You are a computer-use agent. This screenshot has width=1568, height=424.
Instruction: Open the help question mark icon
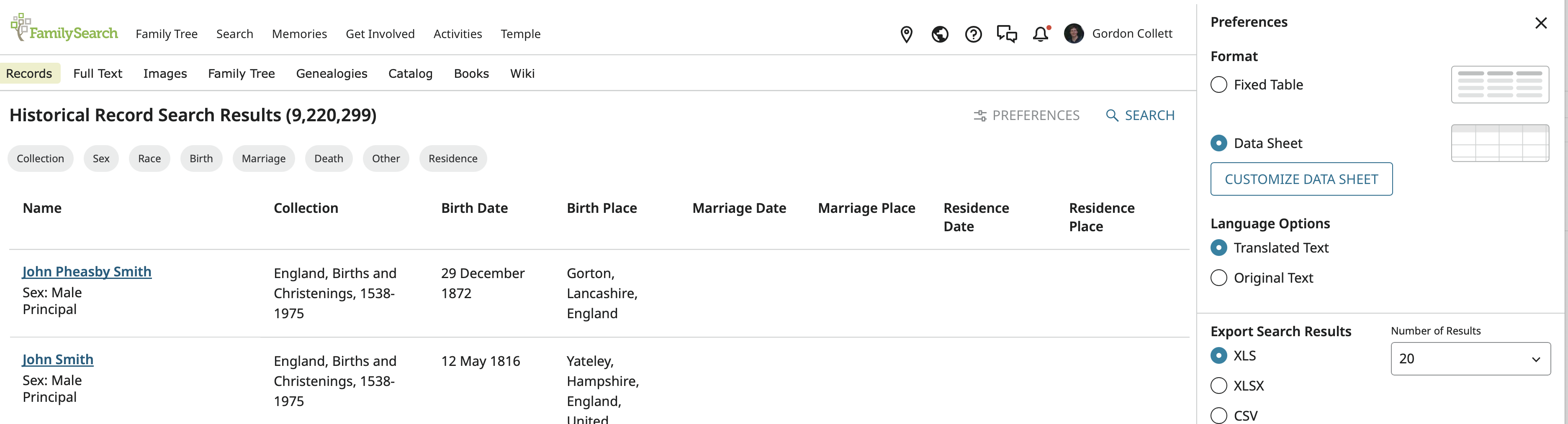pyautogui.click(x=973, y=34)
